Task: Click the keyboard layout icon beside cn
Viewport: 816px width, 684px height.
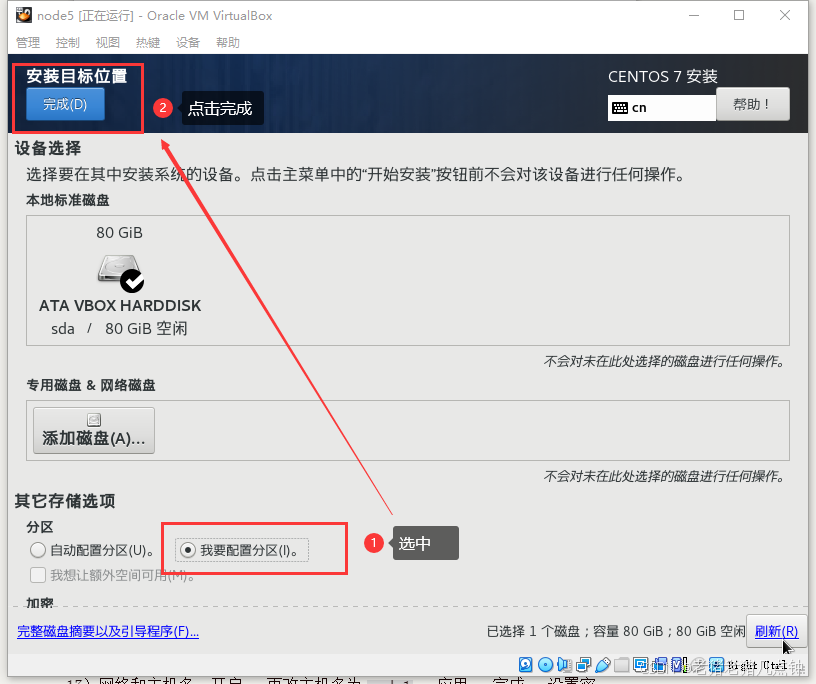Action: pos(620,108)
